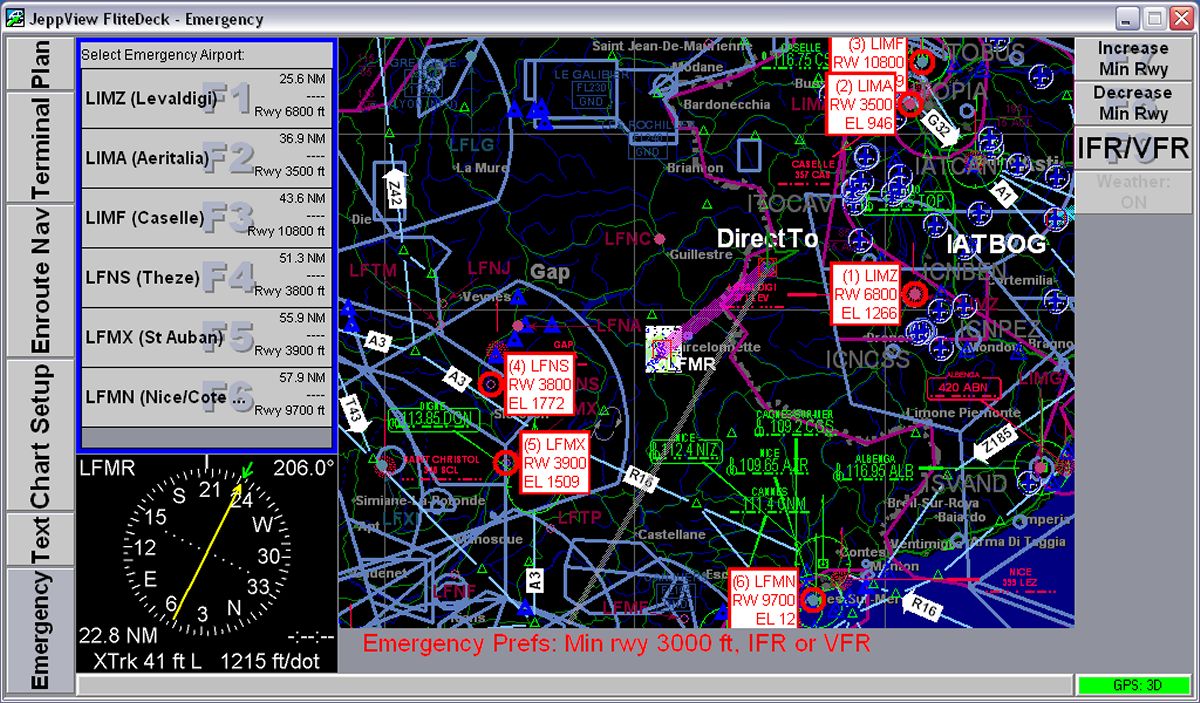Choose LIMF (Caselle) from airport list
This screenshot has width=1200, height=703.
(x=206, y=218)
